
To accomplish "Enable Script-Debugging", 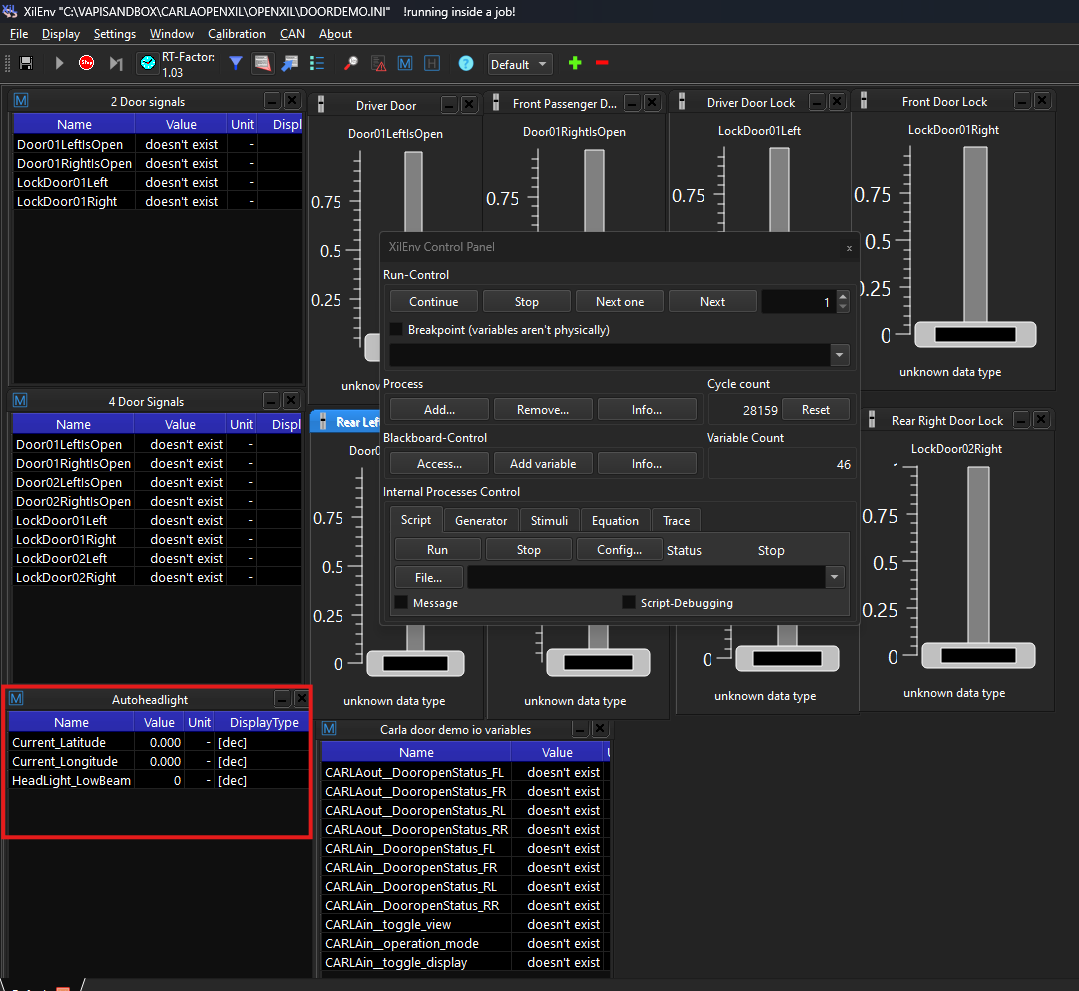I will (629, 602).
